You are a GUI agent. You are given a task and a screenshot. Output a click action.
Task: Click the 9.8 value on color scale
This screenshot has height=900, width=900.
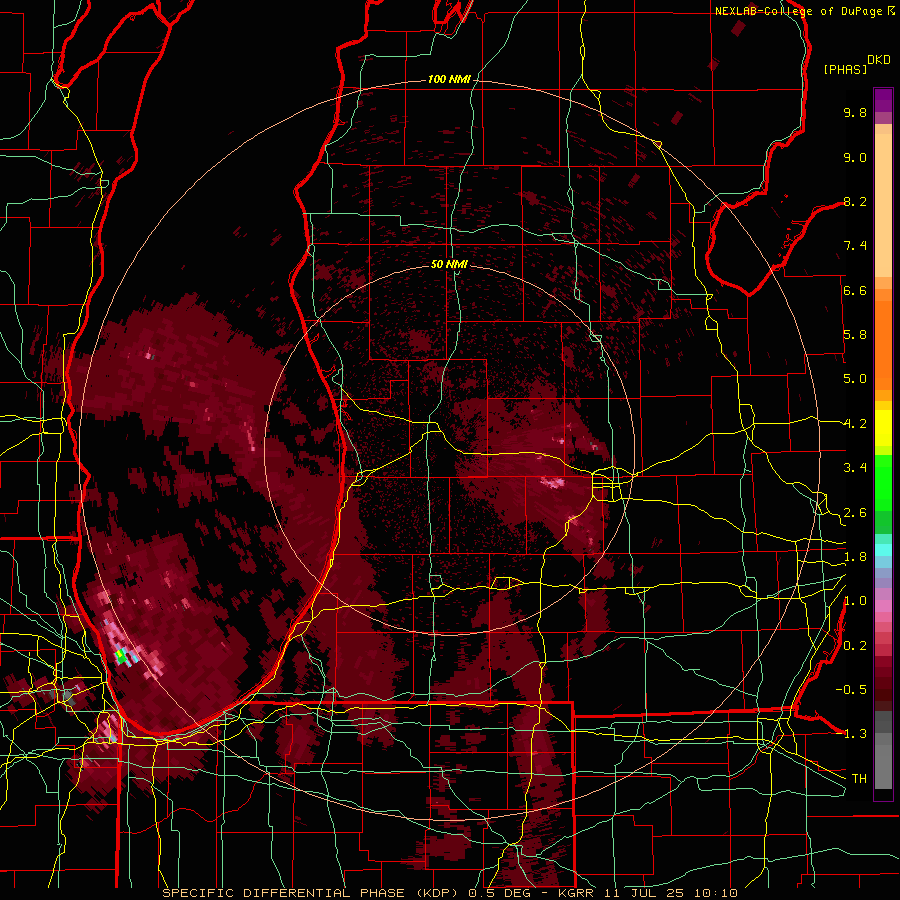click(855, 112)
